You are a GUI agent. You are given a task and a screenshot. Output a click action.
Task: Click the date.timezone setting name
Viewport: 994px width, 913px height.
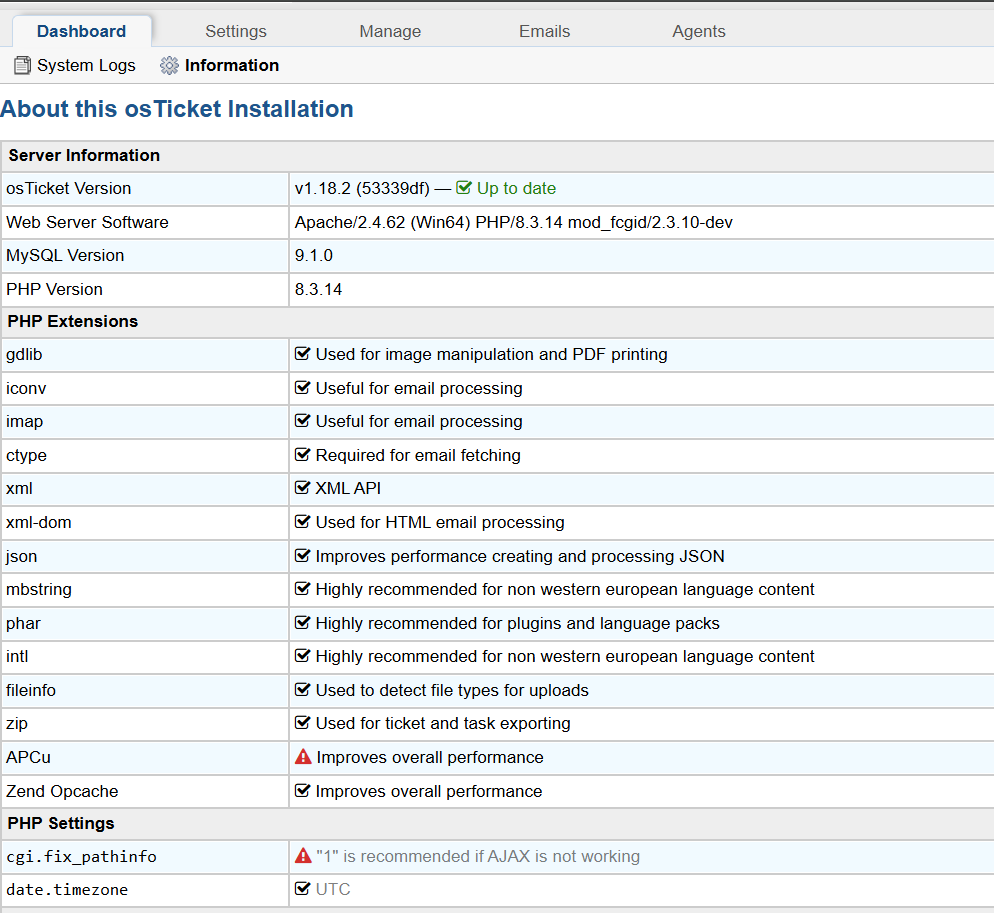click(x=67, y=890)
